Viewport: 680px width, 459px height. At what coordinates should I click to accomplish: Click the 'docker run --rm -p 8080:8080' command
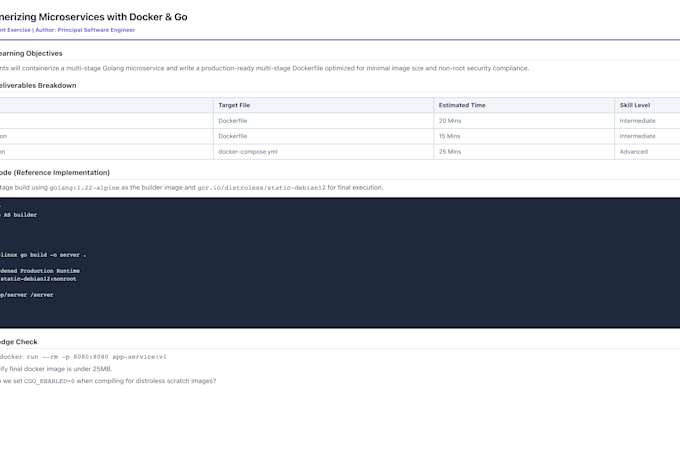[83, 357]
